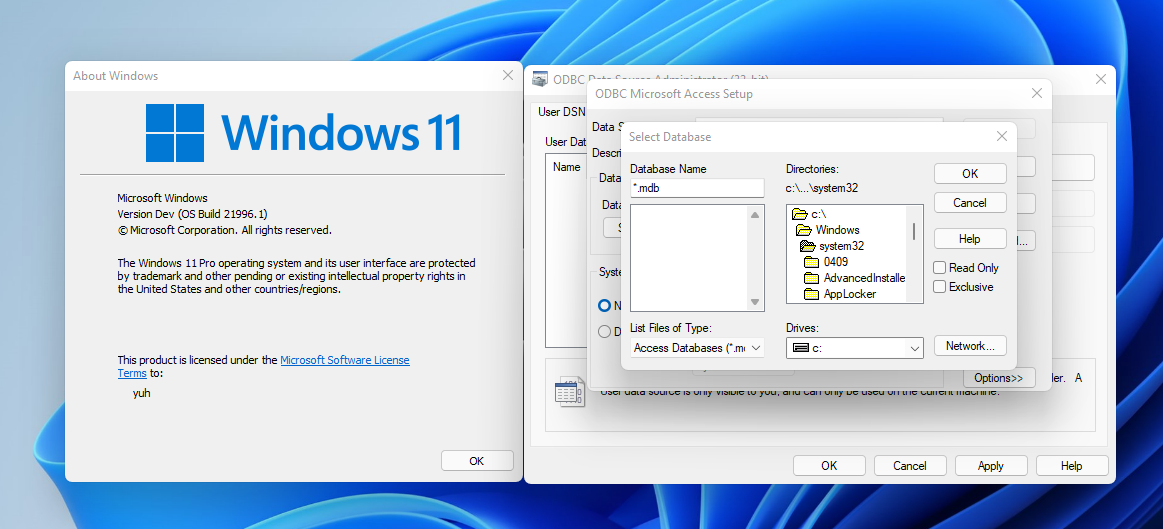The height and width of the screenshot is (529, 1163).
Task: Click OK in the Select Database dialog
Action: pyautogui.click(x=970, y=174)
